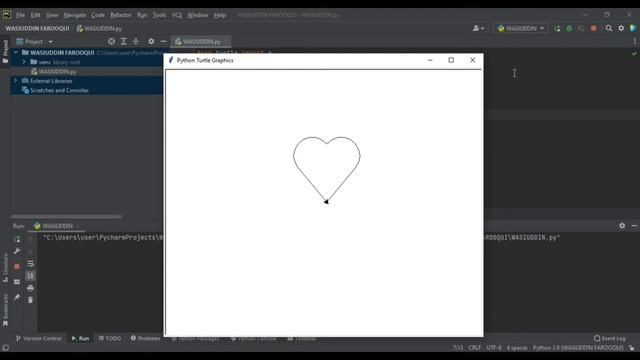Open the File menu
This screenshot has height=360, width=640.
point(20,15)
